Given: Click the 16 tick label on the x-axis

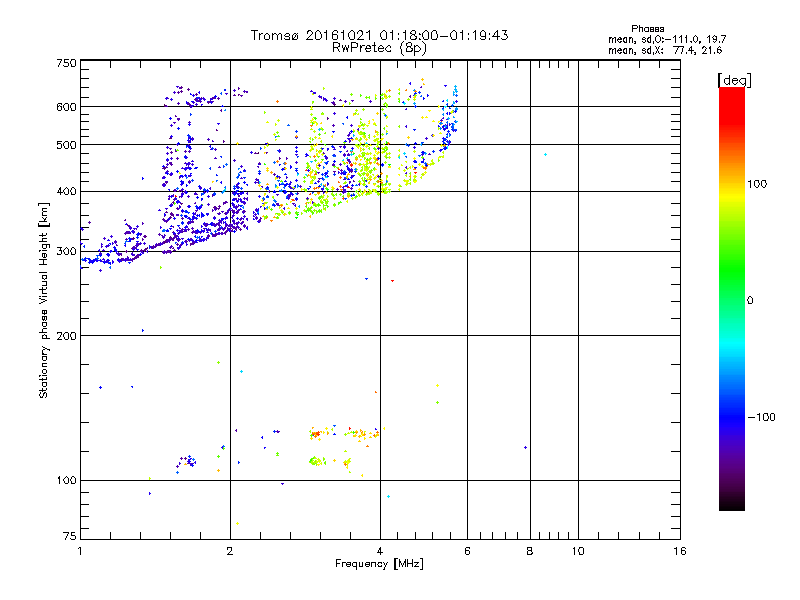Looking at the screenshot, I should (x=679, y=551).
